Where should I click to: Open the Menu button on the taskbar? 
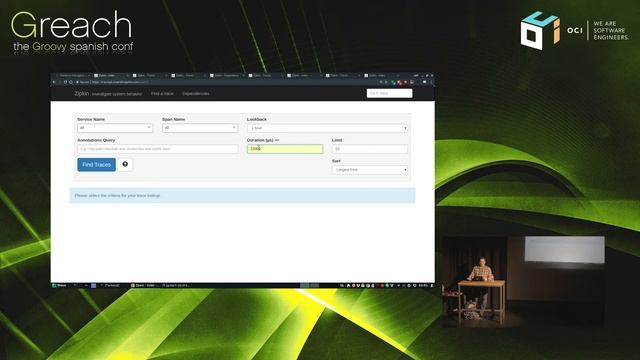click(x=60, y=285)
